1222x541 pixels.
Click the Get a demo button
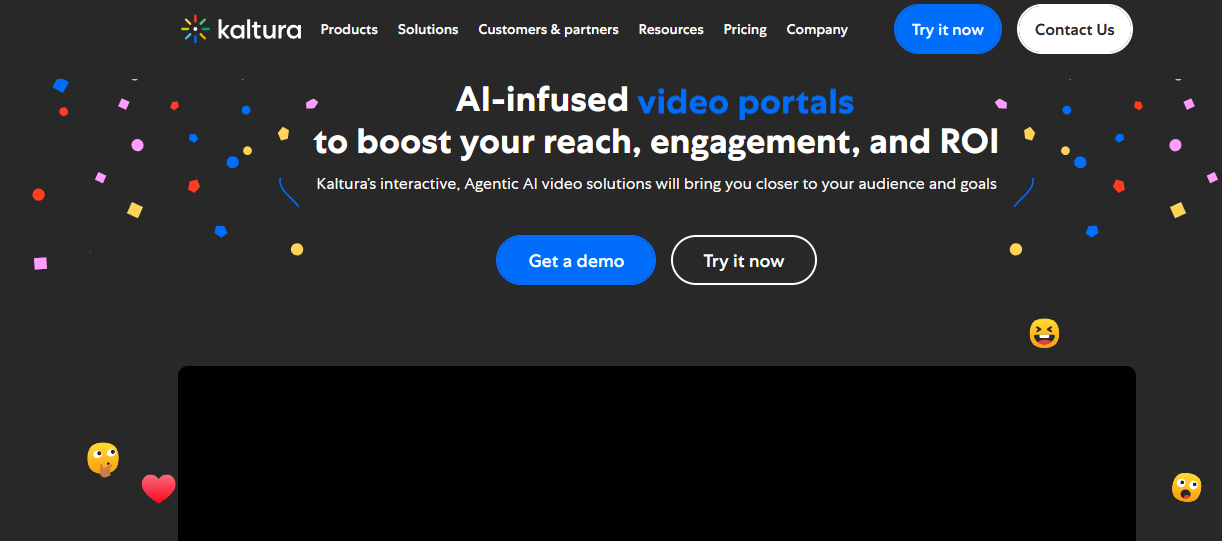[x=576, y=261]
